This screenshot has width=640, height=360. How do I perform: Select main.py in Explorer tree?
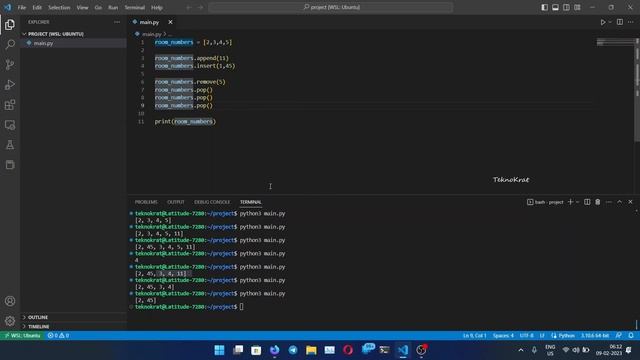pyautogui.click(x=43, y=43)
